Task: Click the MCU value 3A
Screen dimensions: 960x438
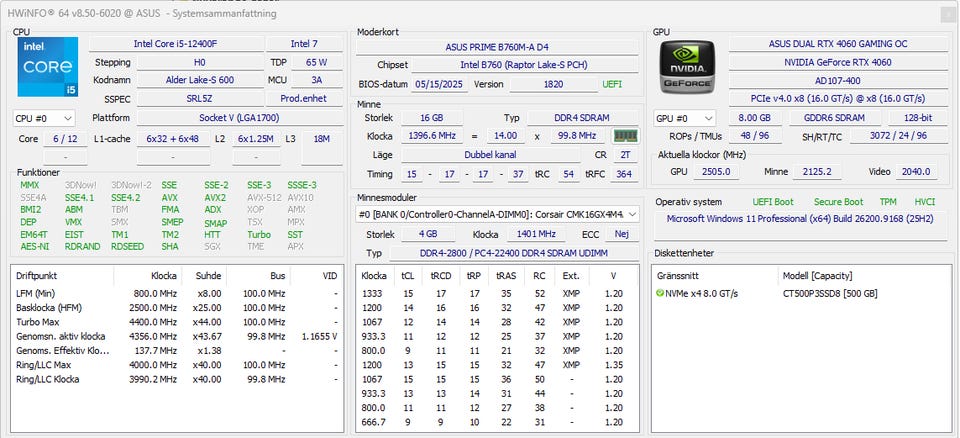Action: [x=317, y=80]
